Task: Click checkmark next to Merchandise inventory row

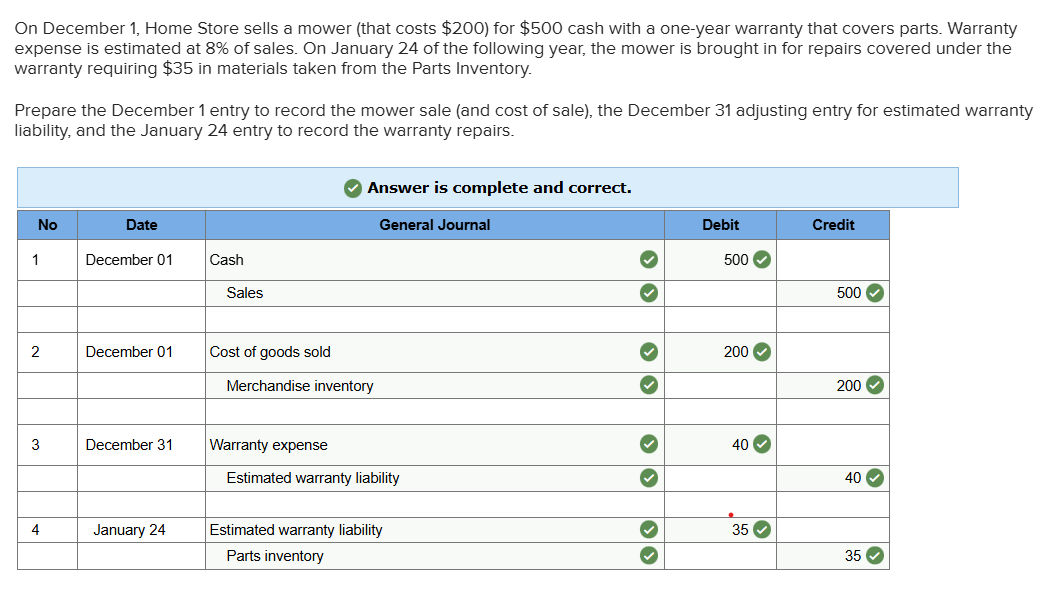Action: click(649, 385)
